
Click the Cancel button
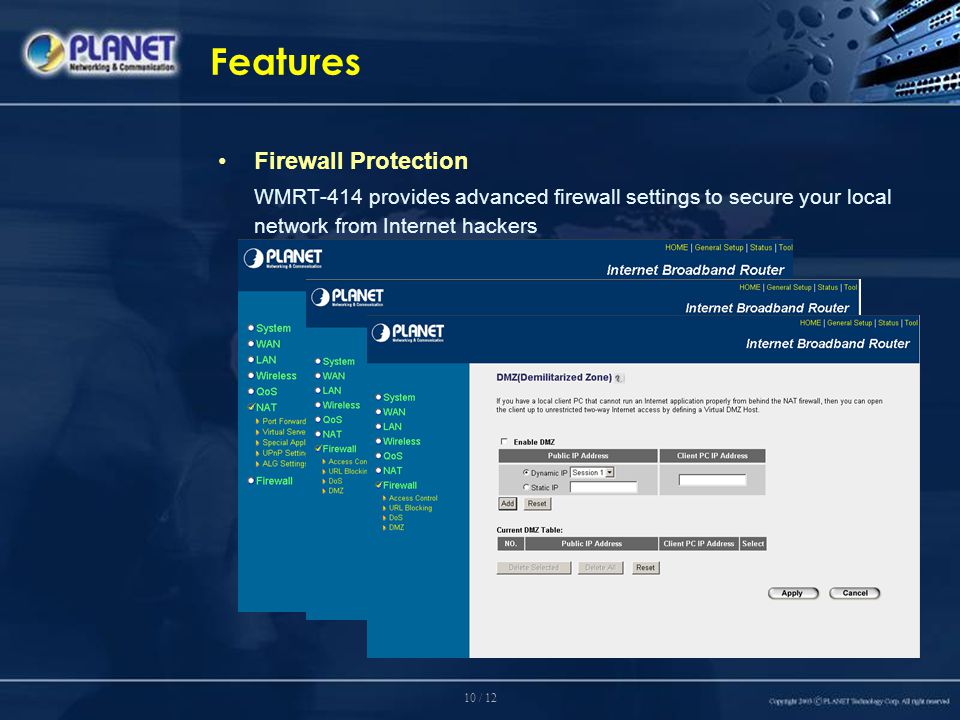tap(855, 593)
